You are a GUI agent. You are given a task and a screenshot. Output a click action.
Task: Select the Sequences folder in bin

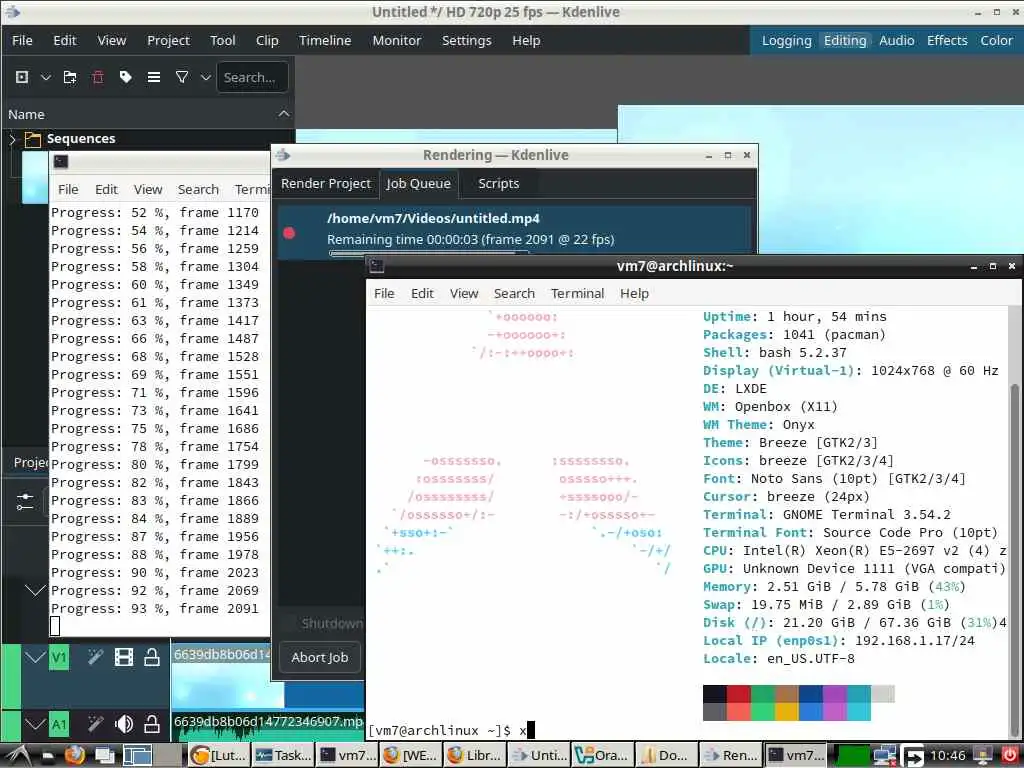coord(81,138)
